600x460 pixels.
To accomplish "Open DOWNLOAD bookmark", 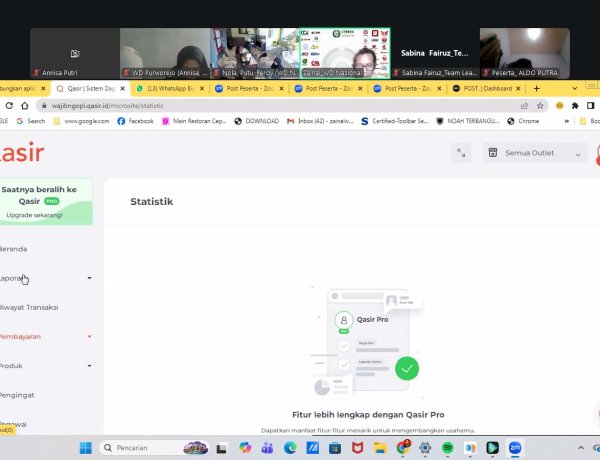I will (x=257, y=121).
